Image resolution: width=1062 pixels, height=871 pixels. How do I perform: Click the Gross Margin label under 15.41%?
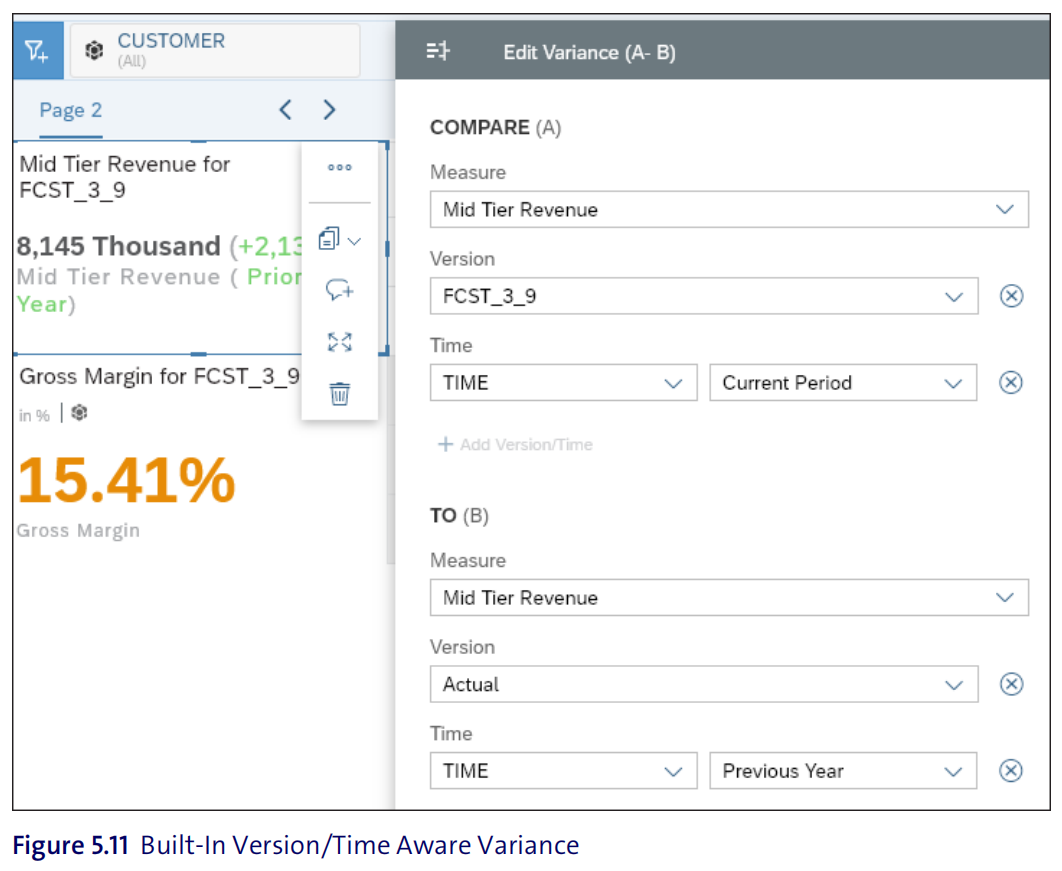coord(79,530)
